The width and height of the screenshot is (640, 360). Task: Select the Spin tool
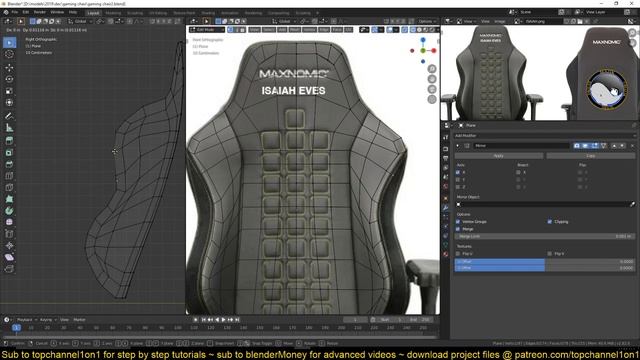(9, 211)
